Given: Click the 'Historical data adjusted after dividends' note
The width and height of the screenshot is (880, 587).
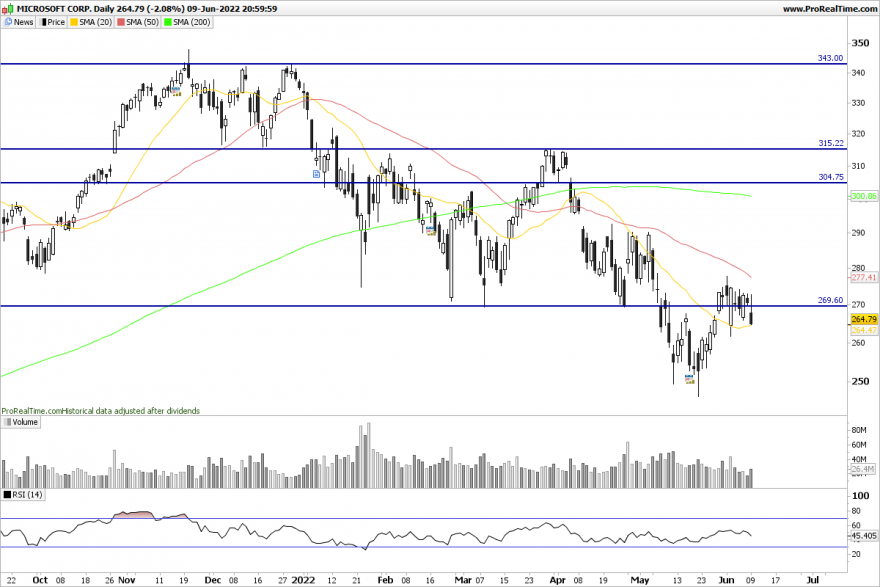Looking at the screenshot, I should tap(131, 411).
